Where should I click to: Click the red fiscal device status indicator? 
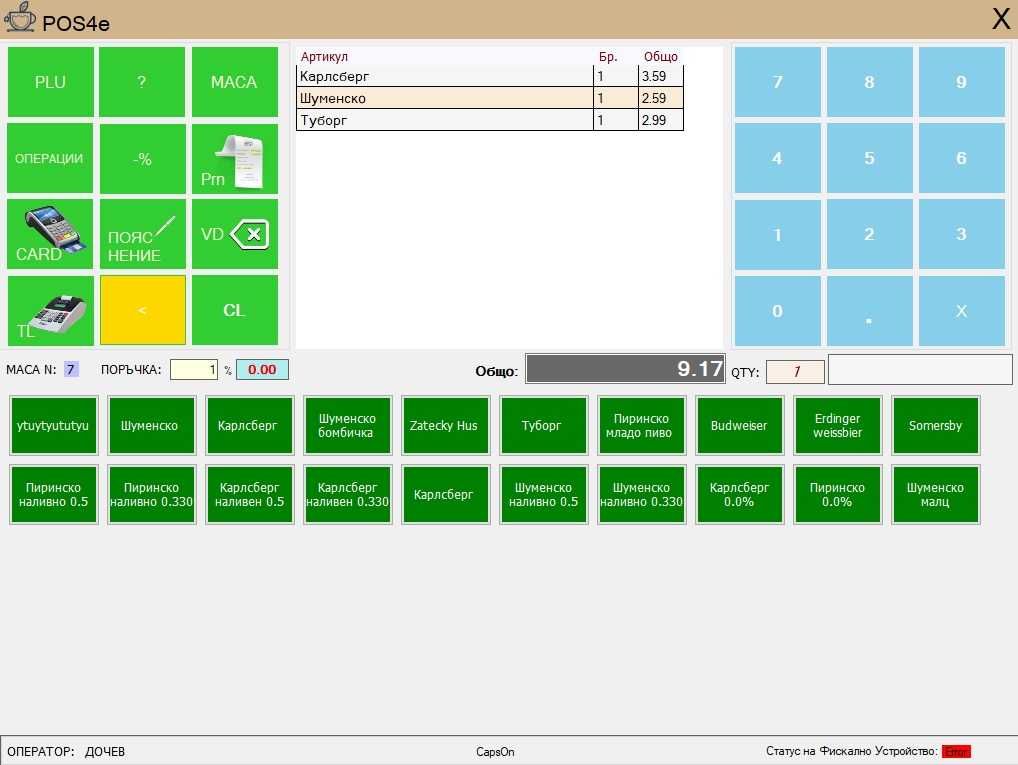pyautogui.click(x=956, y=751)
